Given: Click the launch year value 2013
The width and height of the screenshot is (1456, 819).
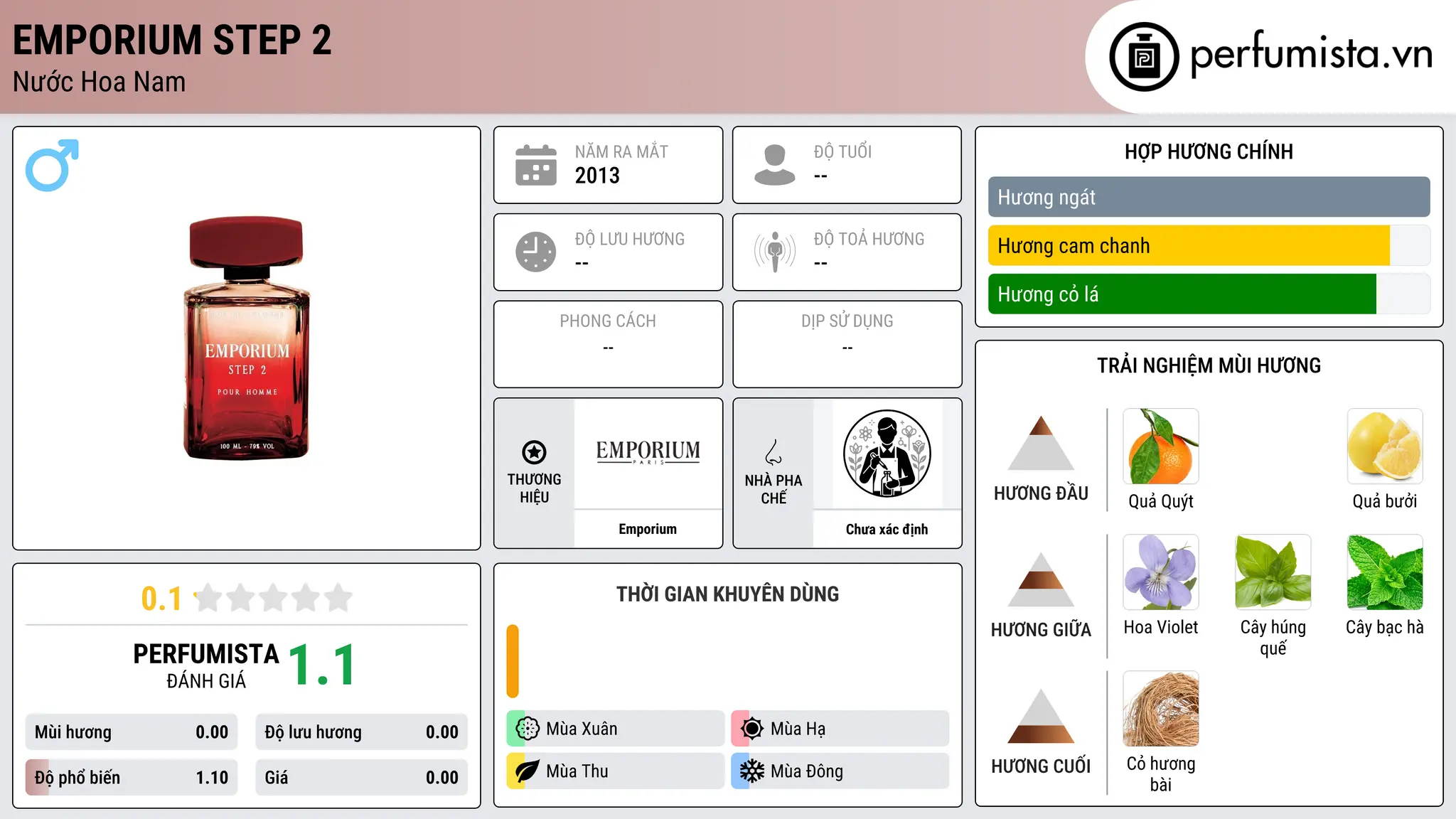Looking at the screenshot, I should (x=597, y=176).
